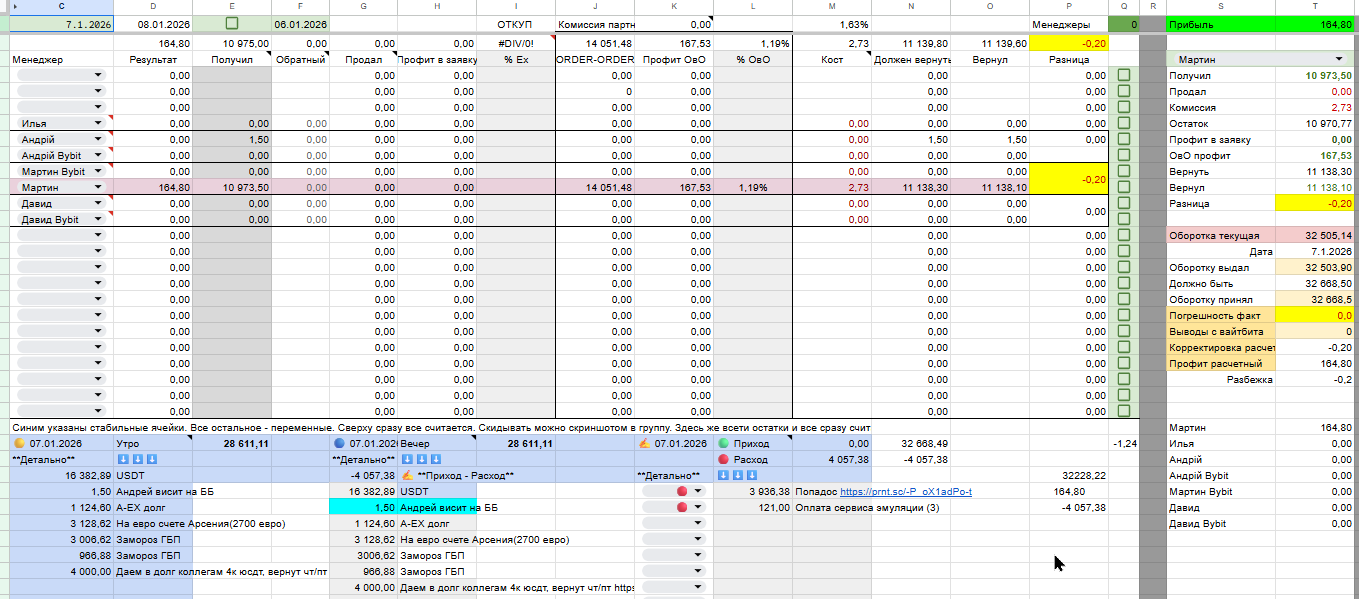Click the Выводы с вайтбита label
This screenshot has width=1359, height=599.
1222,332
